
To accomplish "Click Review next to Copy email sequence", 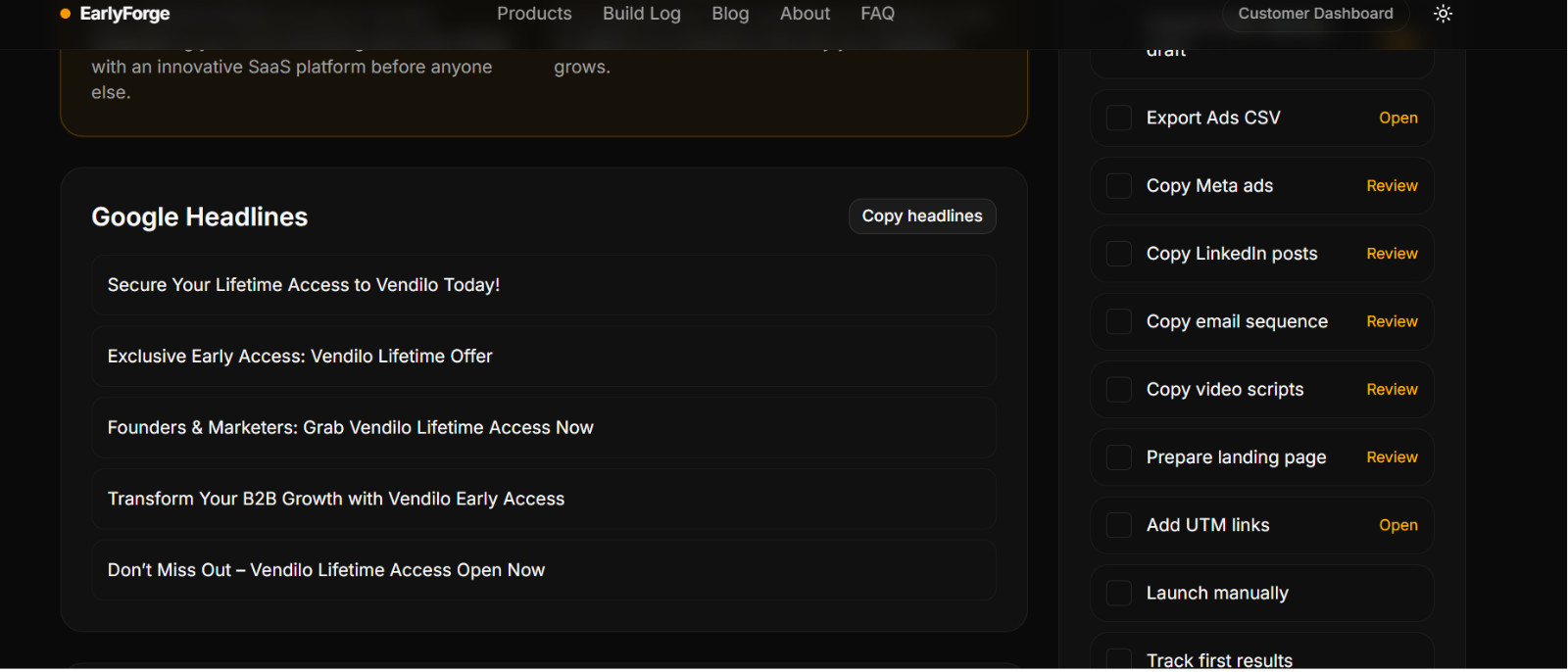I will (1392, 321).
